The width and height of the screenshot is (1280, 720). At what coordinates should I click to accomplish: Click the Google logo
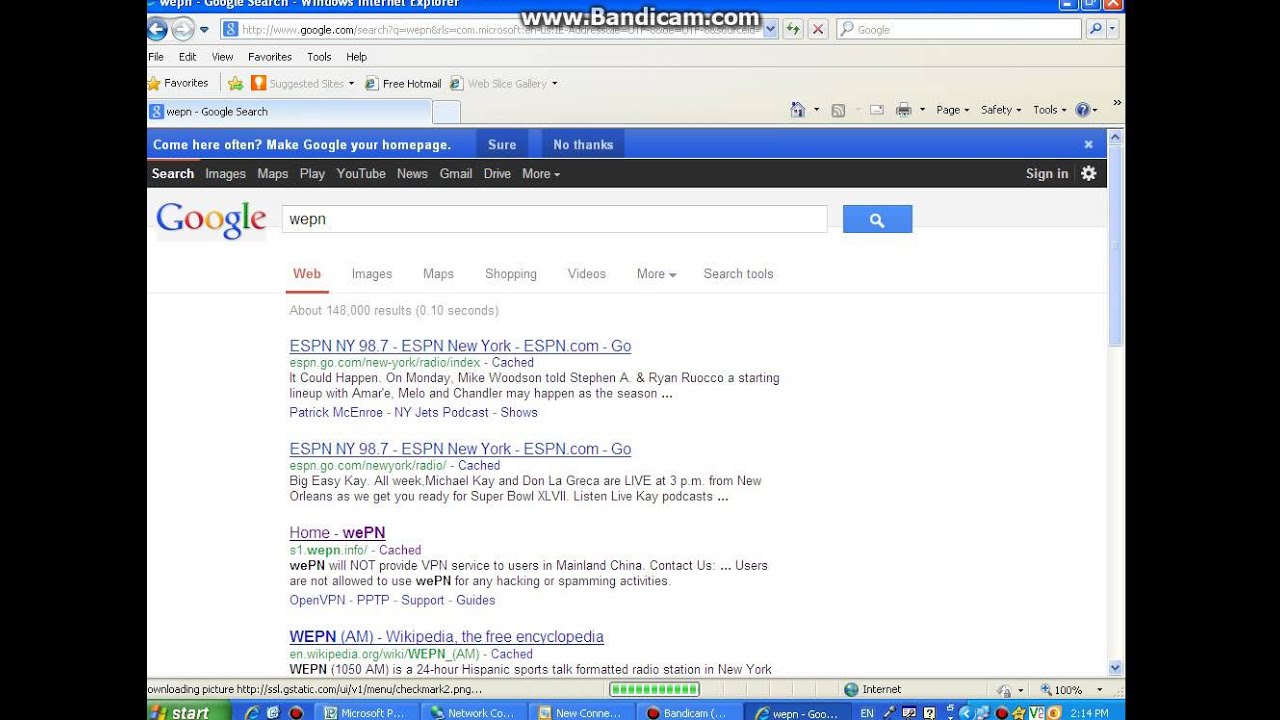point(211,219)
